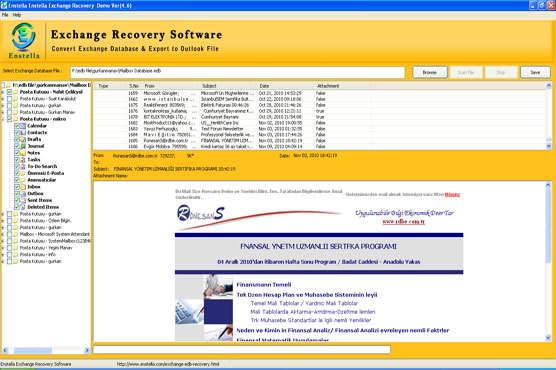Viewport: 556px width, 370px height.
Task: Check the Suat Karabulut mailbox checkbox
Action: coord(10,99)
